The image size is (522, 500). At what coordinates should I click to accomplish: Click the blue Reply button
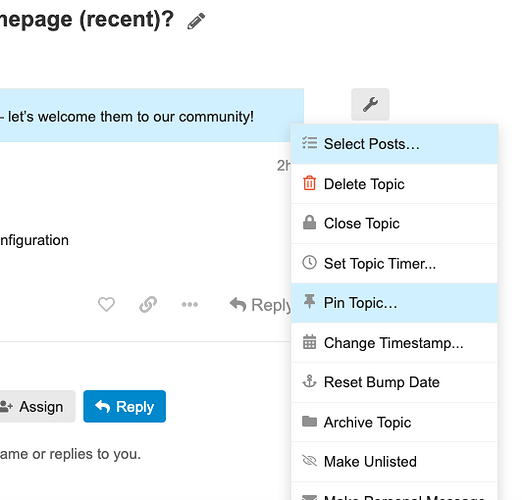pyautogui.click(x=124, y=406)
